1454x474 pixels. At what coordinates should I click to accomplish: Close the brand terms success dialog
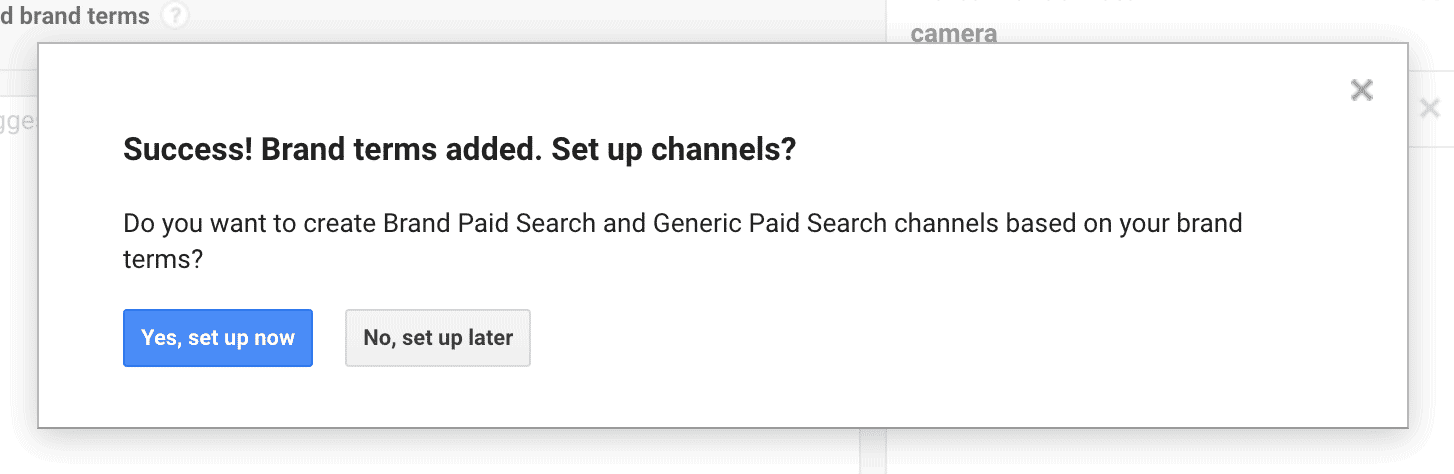[1361, 90]
